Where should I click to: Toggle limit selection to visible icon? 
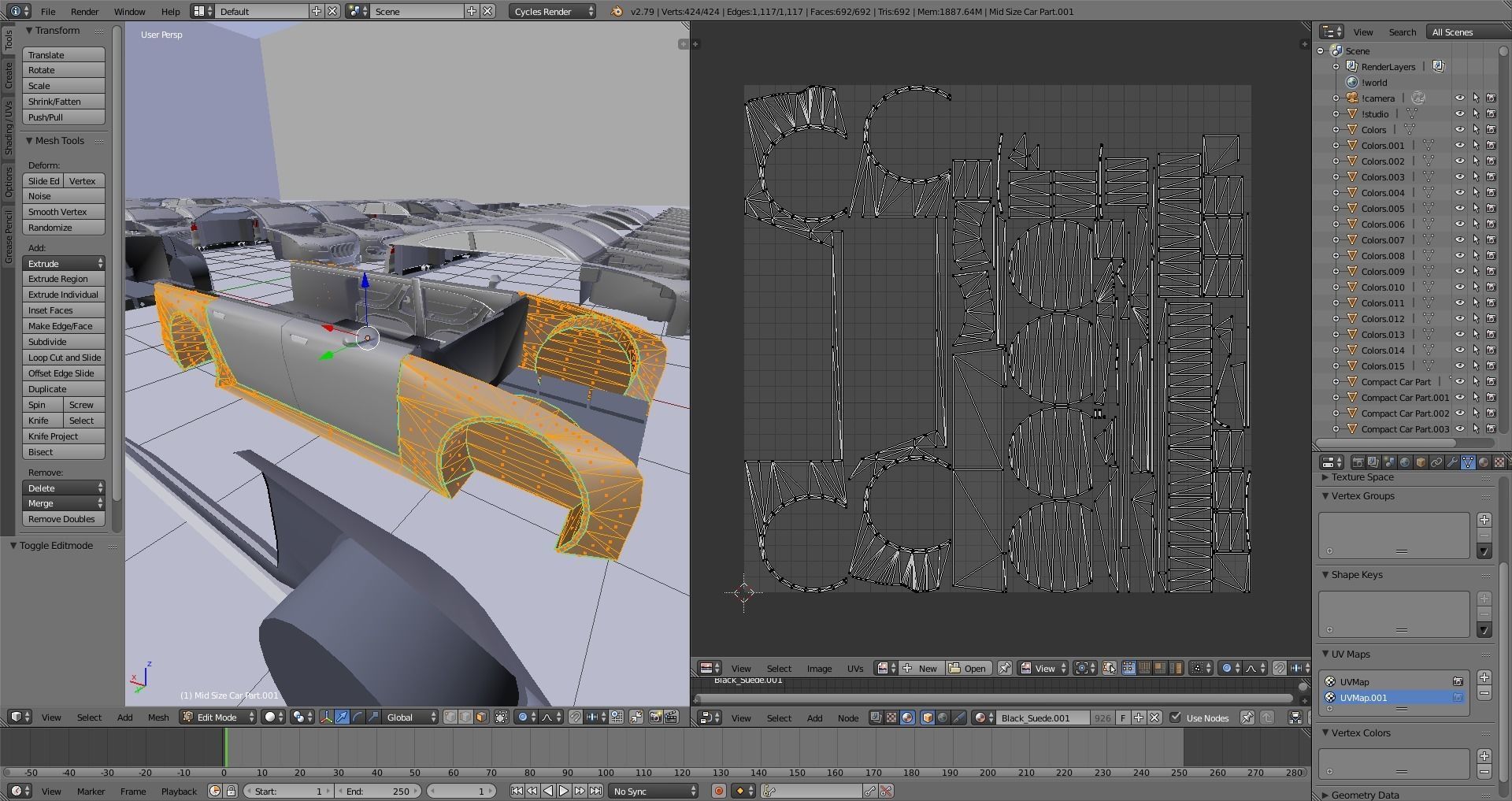501,718
